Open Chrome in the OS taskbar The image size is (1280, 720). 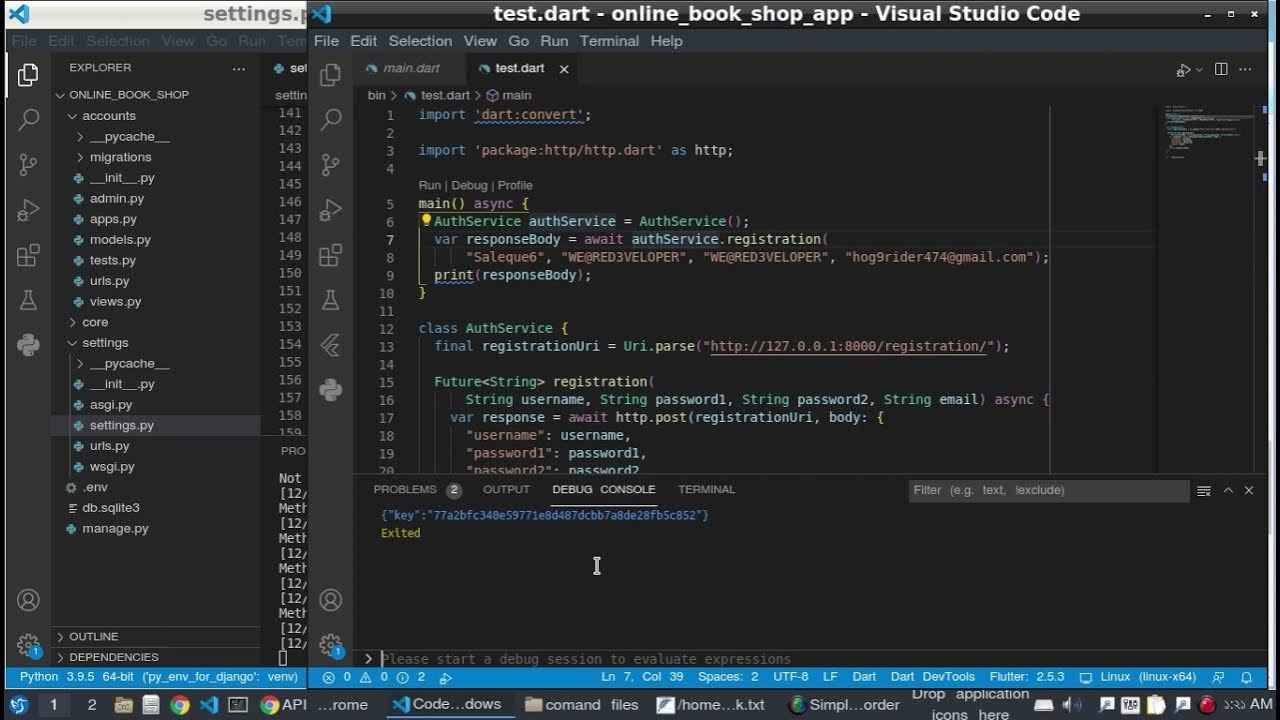click(180, 705)
